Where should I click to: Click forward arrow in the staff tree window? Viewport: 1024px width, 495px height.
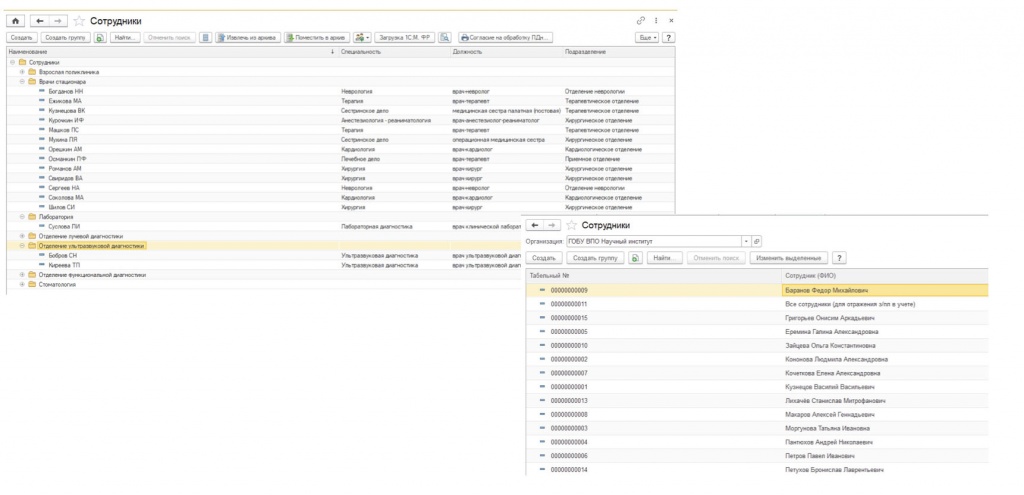[x=57, y=21]
